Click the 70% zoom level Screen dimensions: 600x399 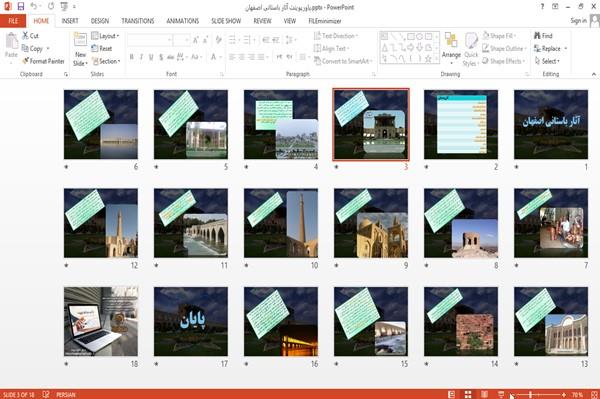(577, 394)
